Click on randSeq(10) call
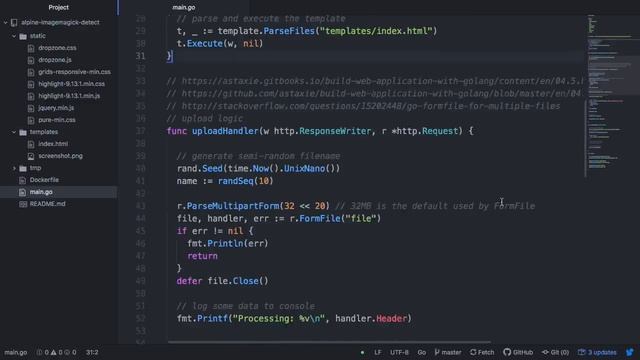Viewport: 640px width, 360px height. point(245,181)
